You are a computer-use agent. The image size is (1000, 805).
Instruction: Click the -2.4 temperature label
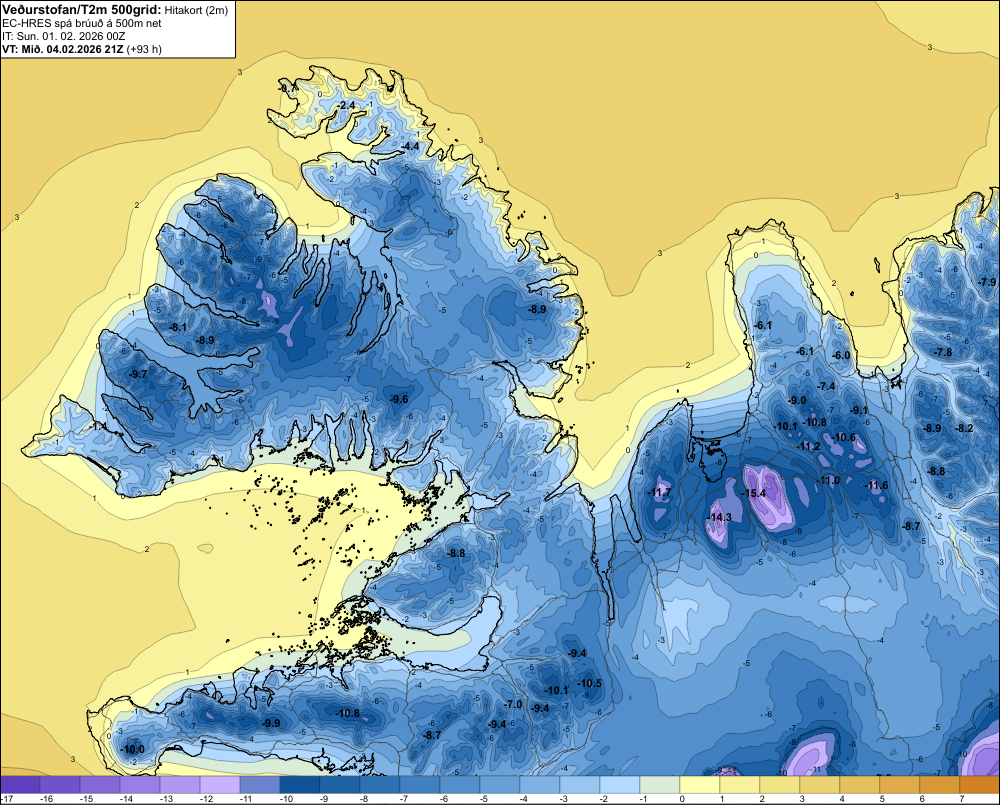coord(346,105)
